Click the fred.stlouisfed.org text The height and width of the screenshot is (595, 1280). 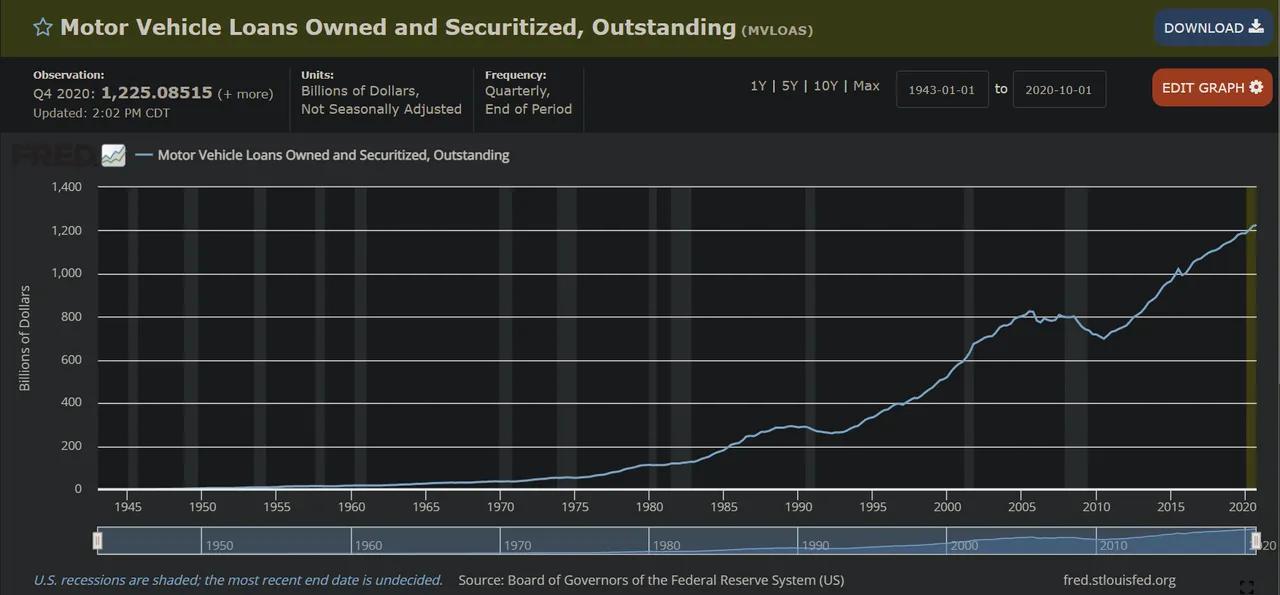click(x=1120, y=580)
